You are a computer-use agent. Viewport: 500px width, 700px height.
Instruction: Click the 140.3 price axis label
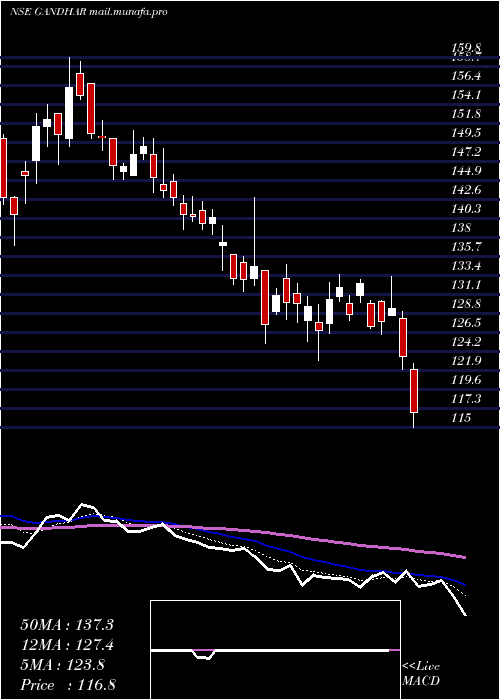[x=466, y=209]
